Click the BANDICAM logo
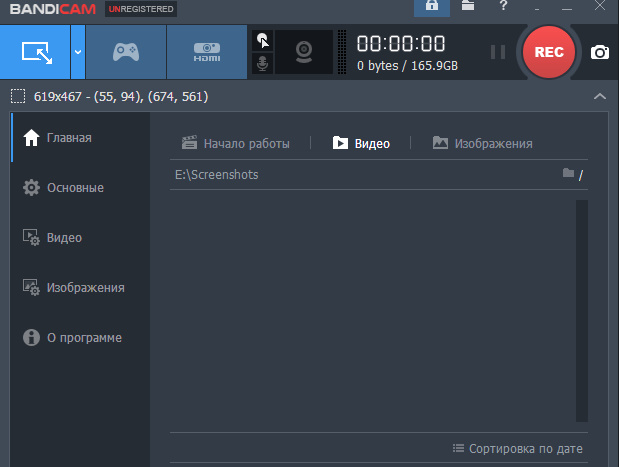The image size is (619, 467). (x=53, y=9)
